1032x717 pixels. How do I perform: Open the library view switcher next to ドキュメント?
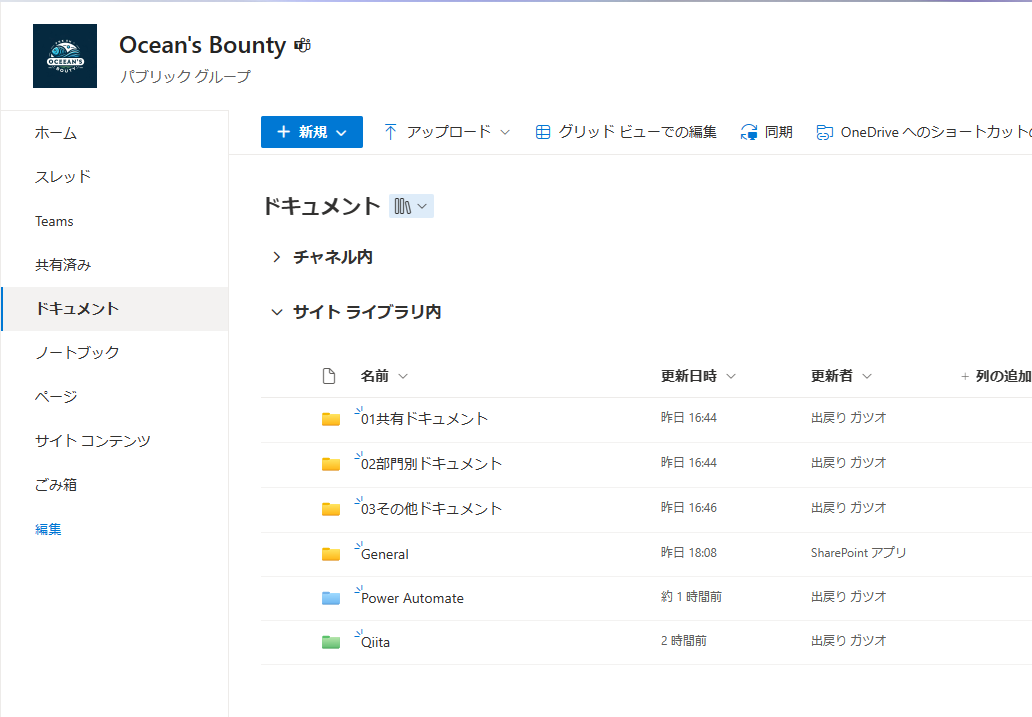411,206
